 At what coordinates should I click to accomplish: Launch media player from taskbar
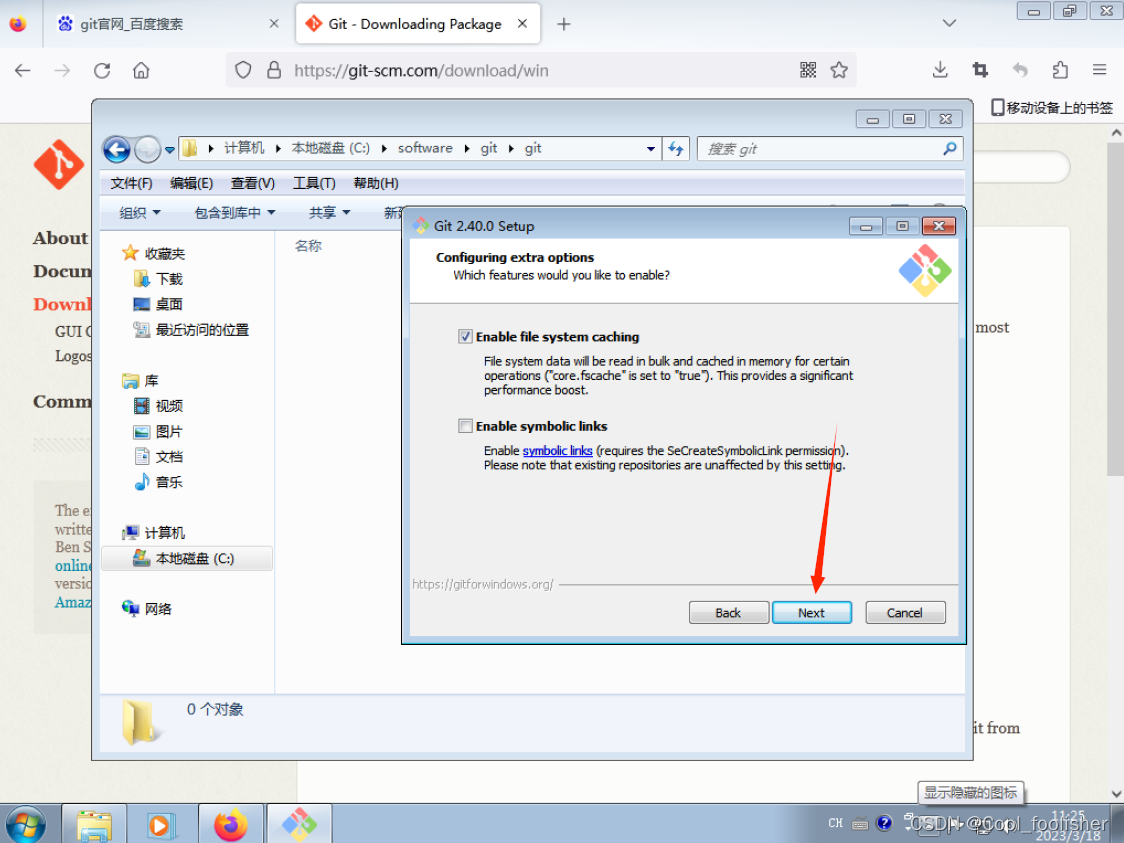pos(161,826)
